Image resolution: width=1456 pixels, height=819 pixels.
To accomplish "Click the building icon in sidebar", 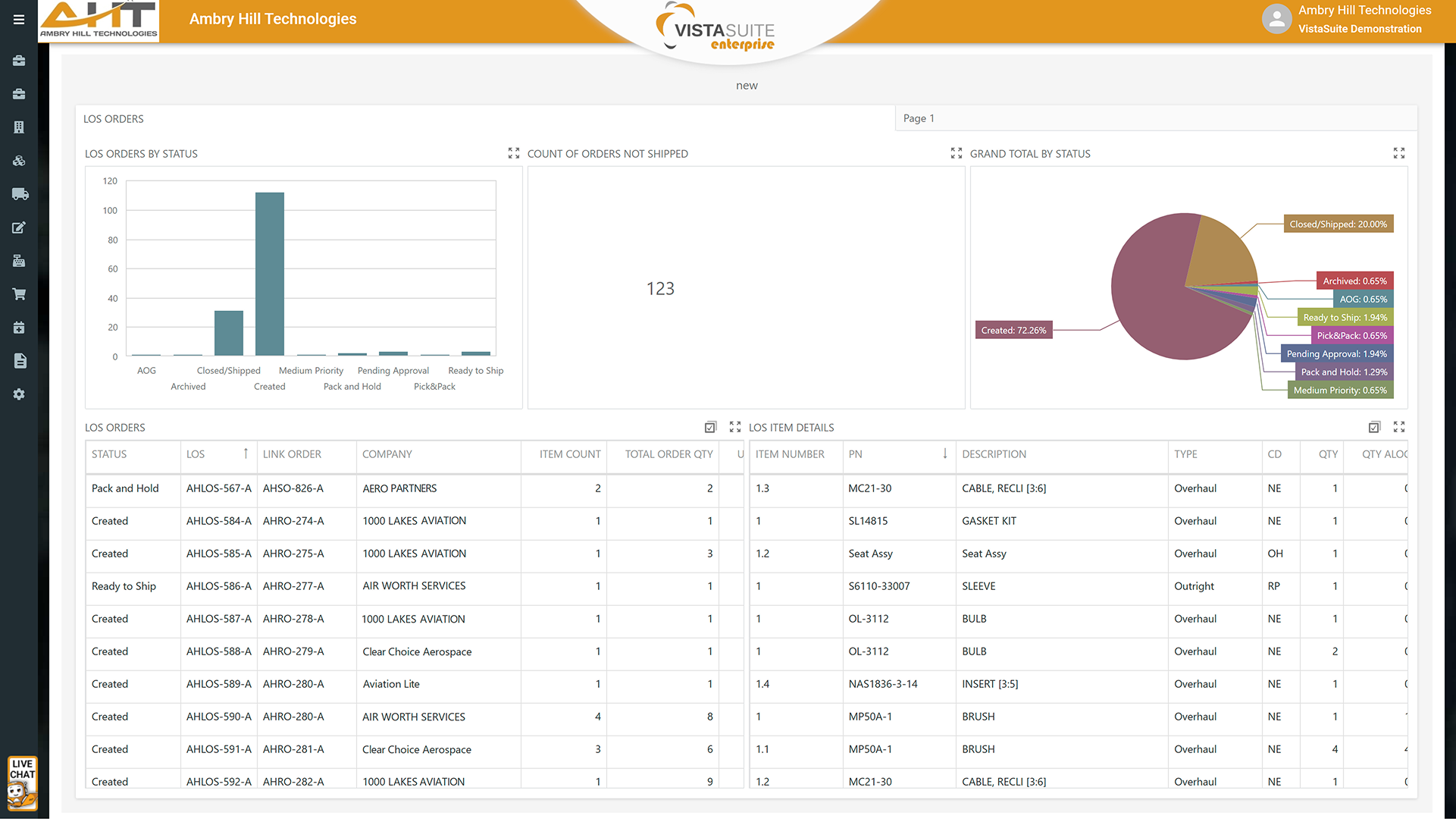I will (x=19, y=127).
